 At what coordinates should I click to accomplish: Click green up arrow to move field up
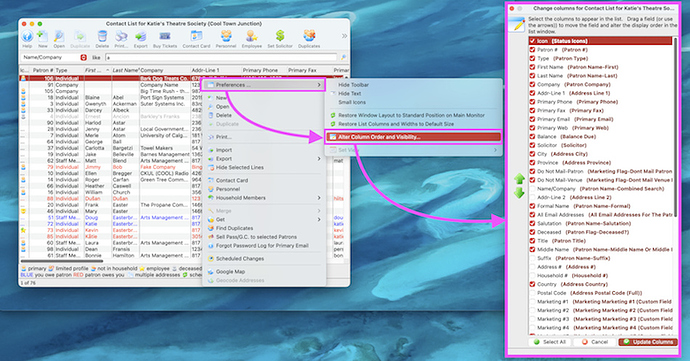(x=519, y=179)
